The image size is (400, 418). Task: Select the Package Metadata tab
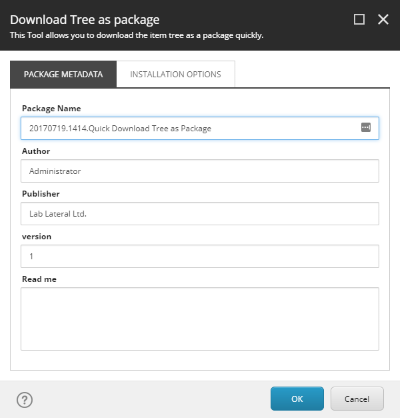pyautogui.click(x=63, y=74)
